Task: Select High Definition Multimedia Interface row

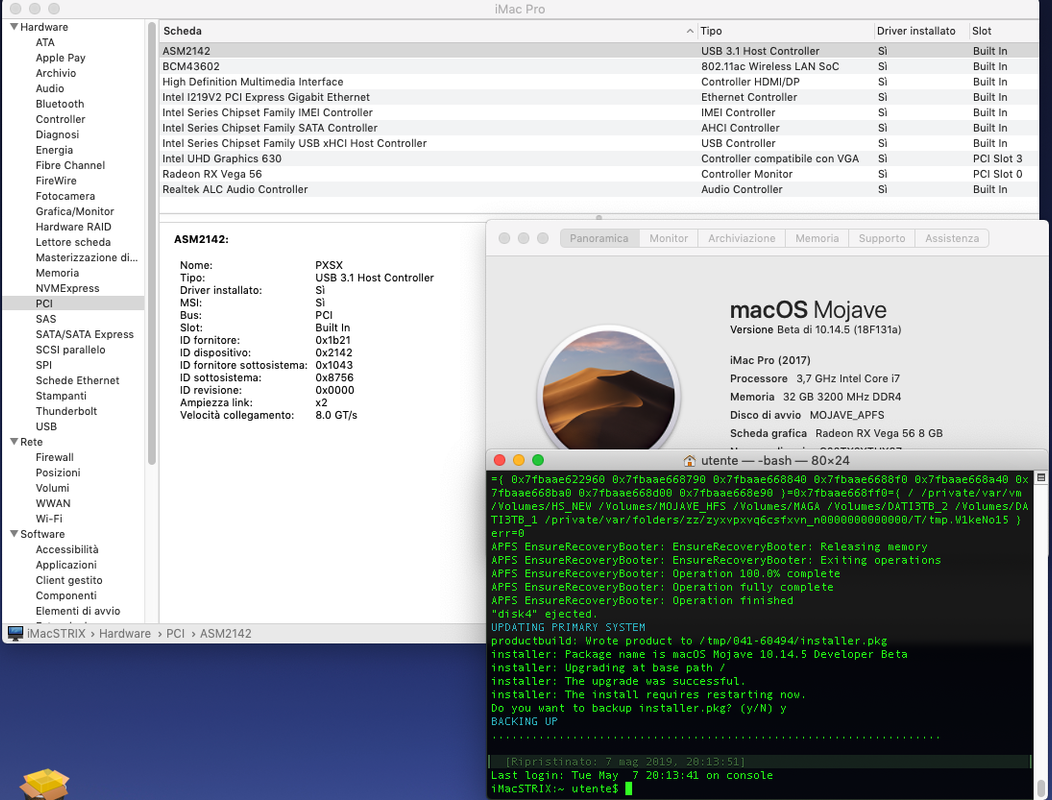Action: 599,82
